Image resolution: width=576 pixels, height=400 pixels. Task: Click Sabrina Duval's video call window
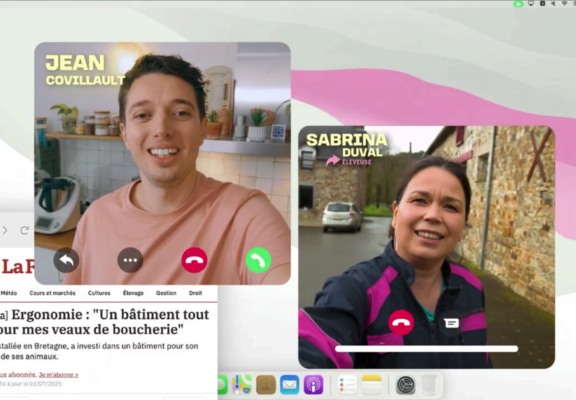(426, 247)
